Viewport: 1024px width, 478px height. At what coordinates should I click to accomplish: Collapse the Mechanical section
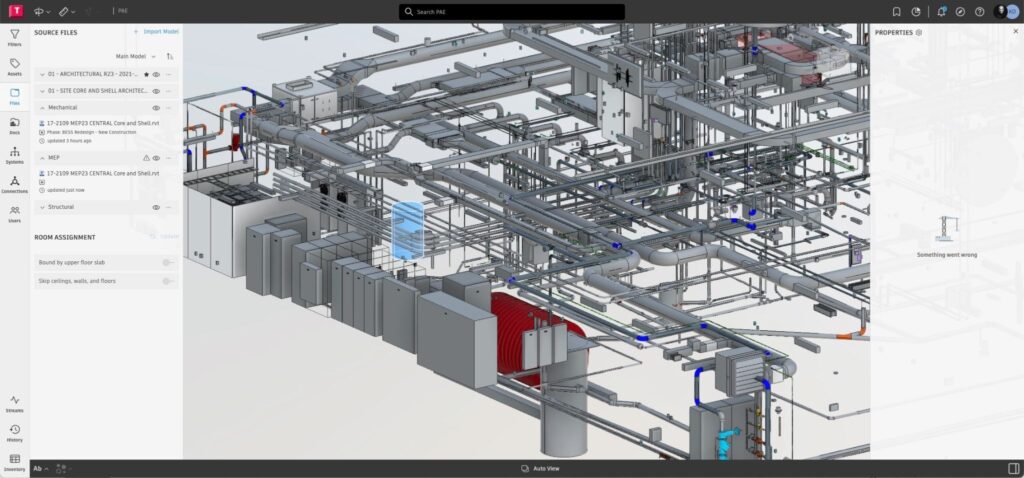tap(41, 107)
